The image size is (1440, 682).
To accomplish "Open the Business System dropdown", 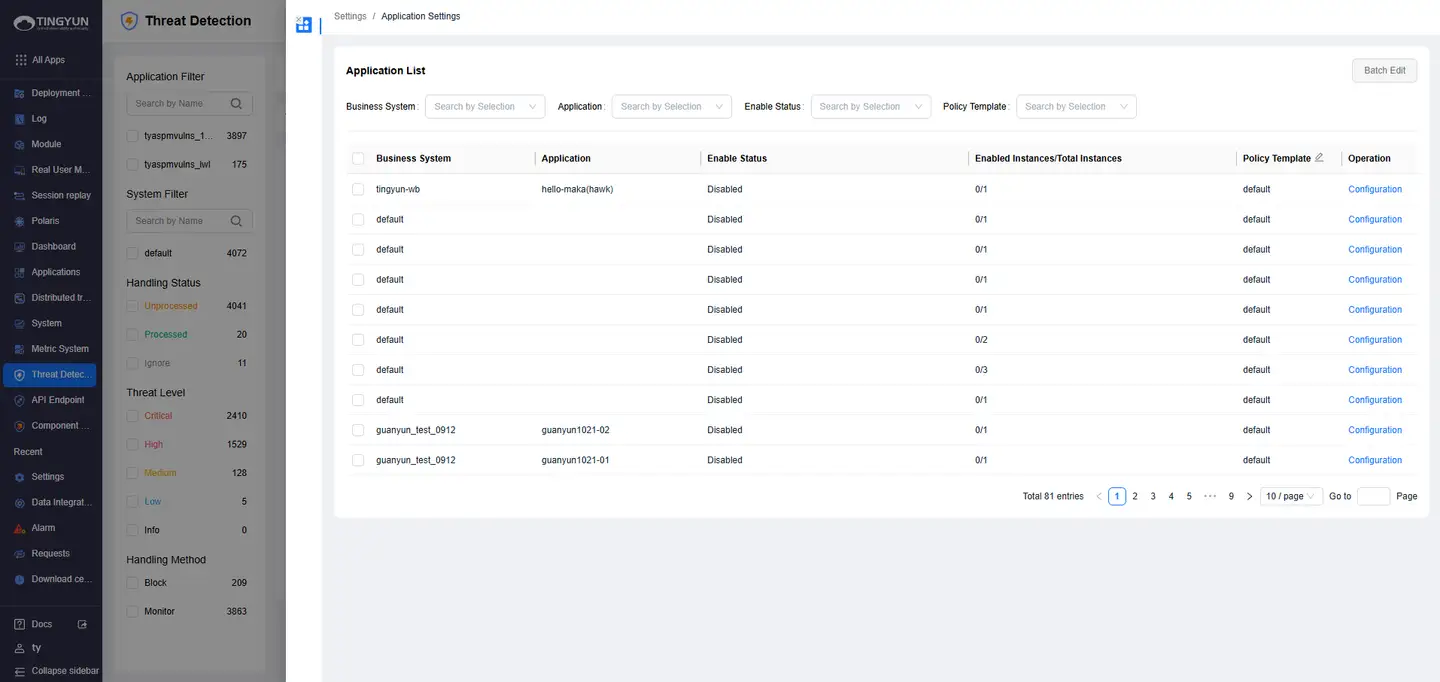I will coord(485,107).
